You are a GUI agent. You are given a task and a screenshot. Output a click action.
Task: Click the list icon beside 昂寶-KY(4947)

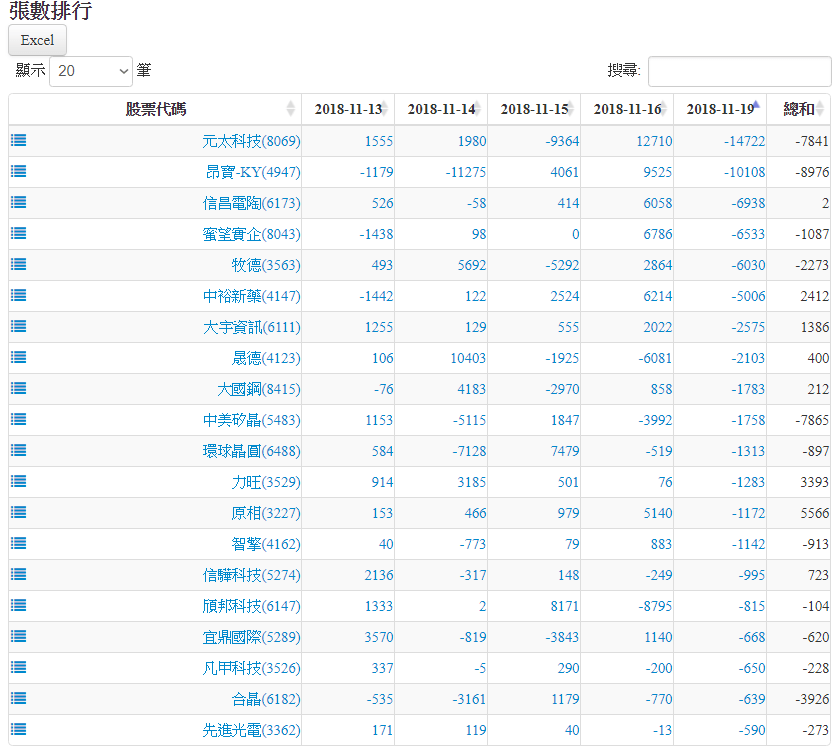[18, 172]
